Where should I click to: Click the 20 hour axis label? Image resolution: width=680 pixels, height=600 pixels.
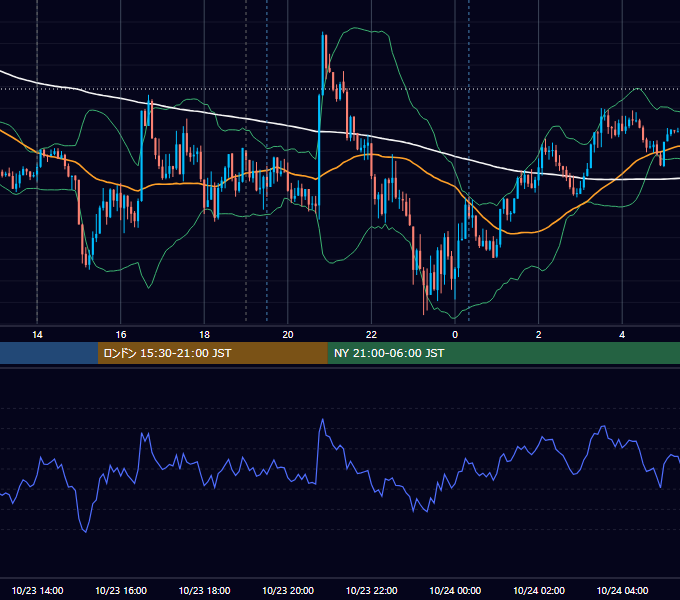(288, 335)
